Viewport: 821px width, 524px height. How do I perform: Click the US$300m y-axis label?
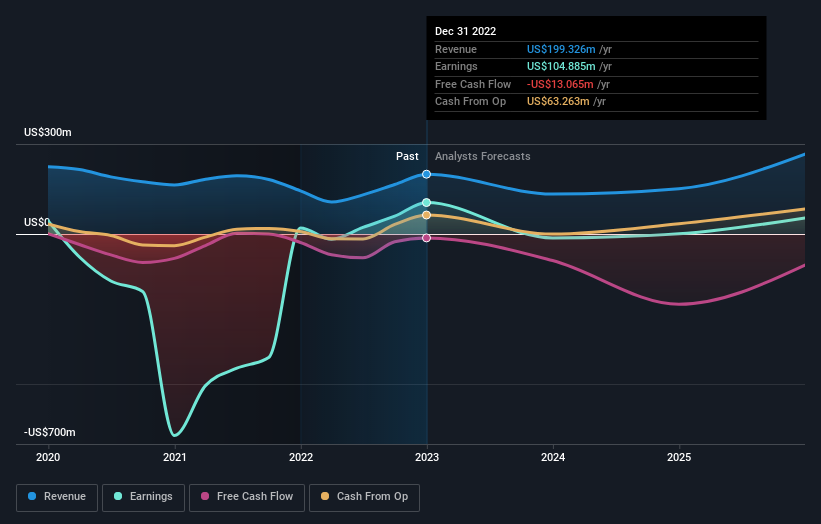point(48,132)
